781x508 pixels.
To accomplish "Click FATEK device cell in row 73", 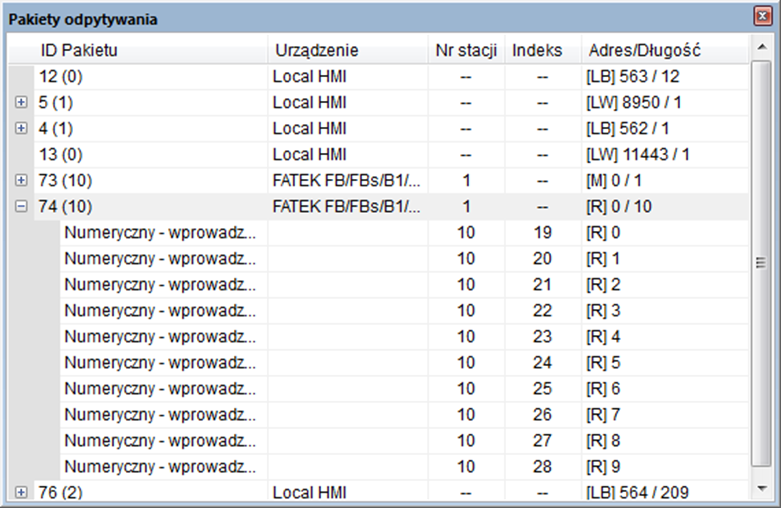I will [x=347, y=180].
